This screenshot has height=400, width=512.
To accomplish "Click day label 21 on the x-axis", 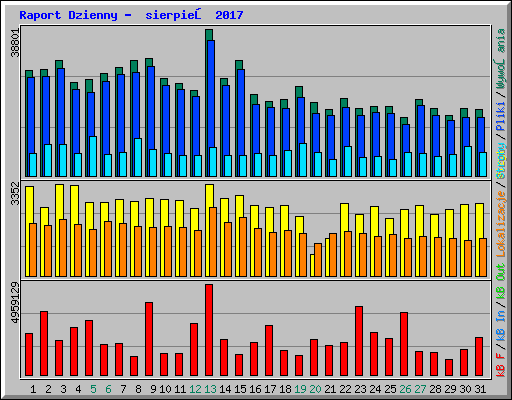I will point(330,389).
